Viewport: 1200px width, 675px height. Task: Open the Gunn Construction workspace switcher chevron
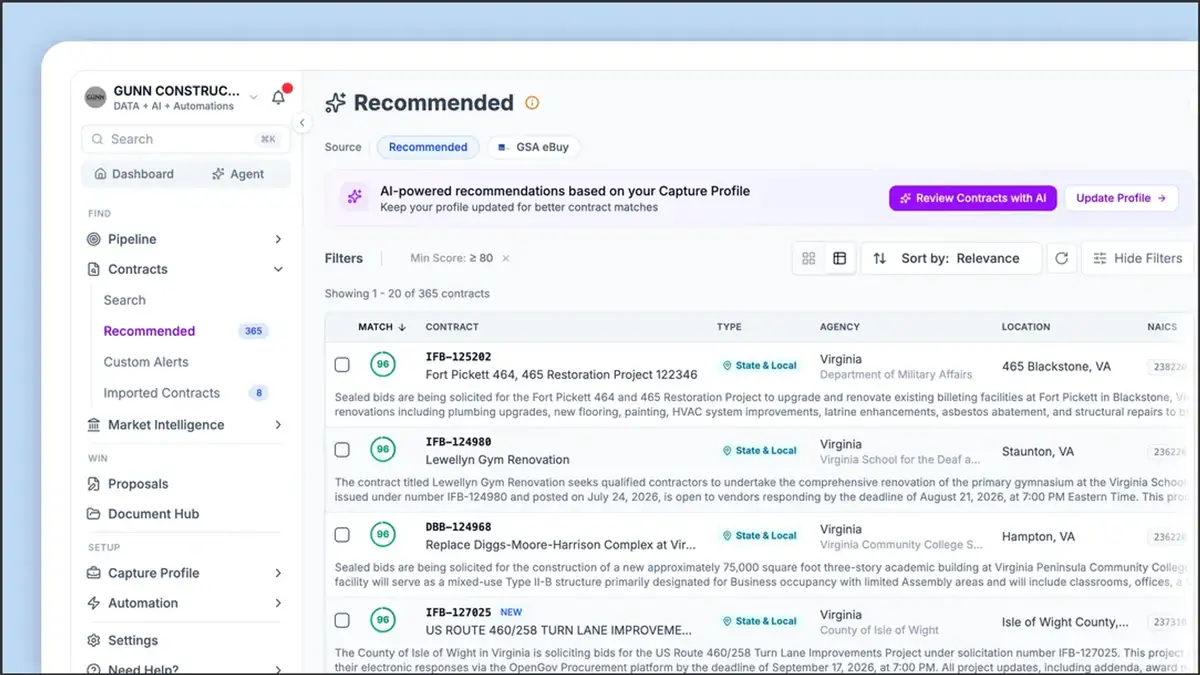254,97
